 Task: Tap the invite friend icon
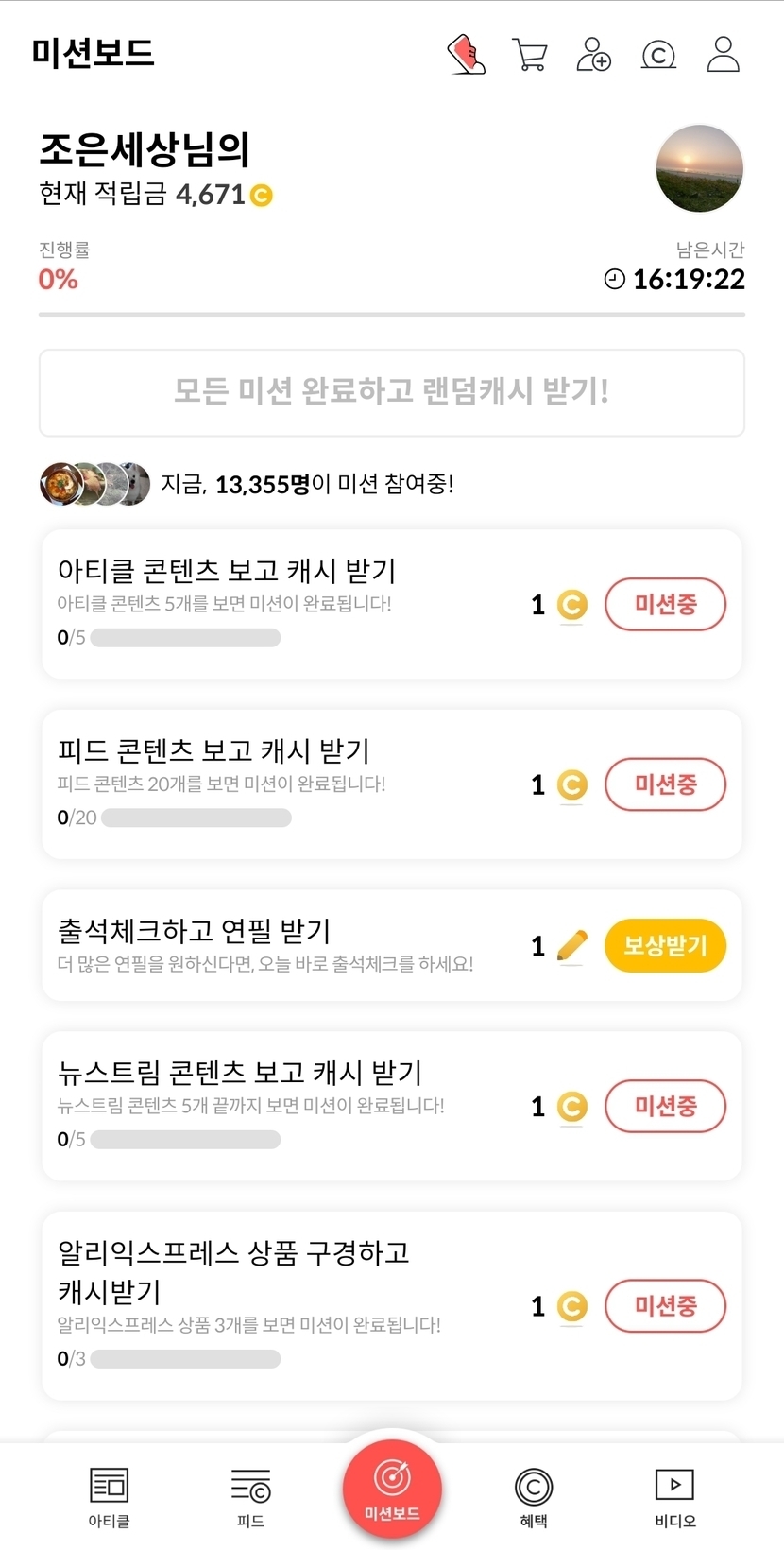pos(594,54)
